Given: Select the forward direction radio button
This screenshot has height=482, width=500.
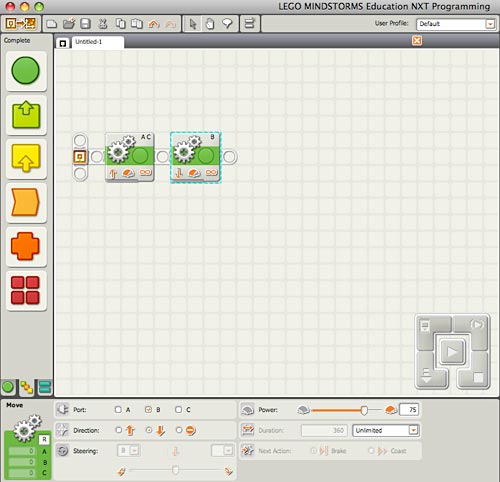Looking at the screenshot, I should (118, 430).
